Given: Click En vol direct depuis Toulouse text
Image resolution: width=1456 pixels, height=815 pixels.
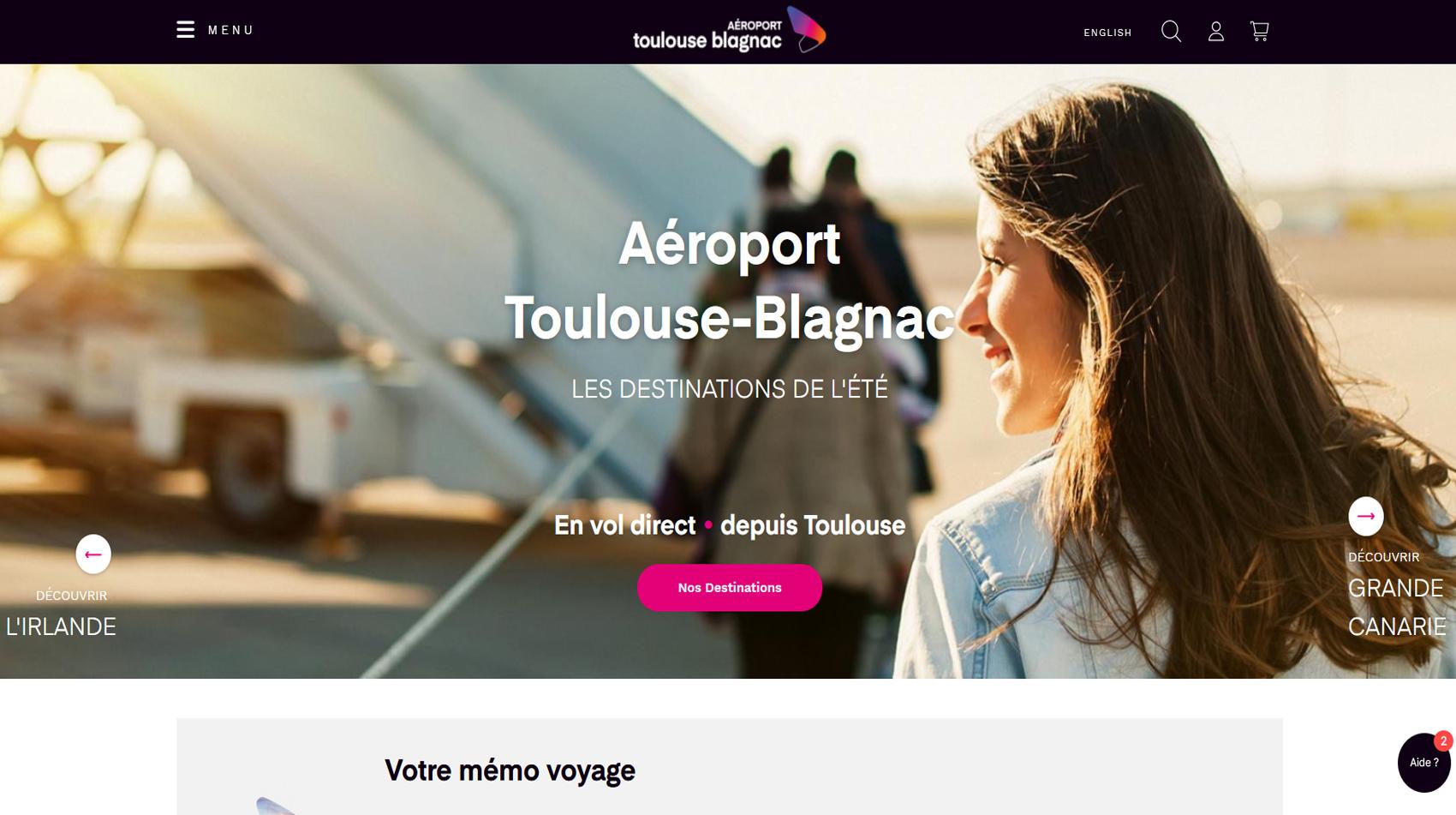Looking at the screenshot, I should point(730,525).
